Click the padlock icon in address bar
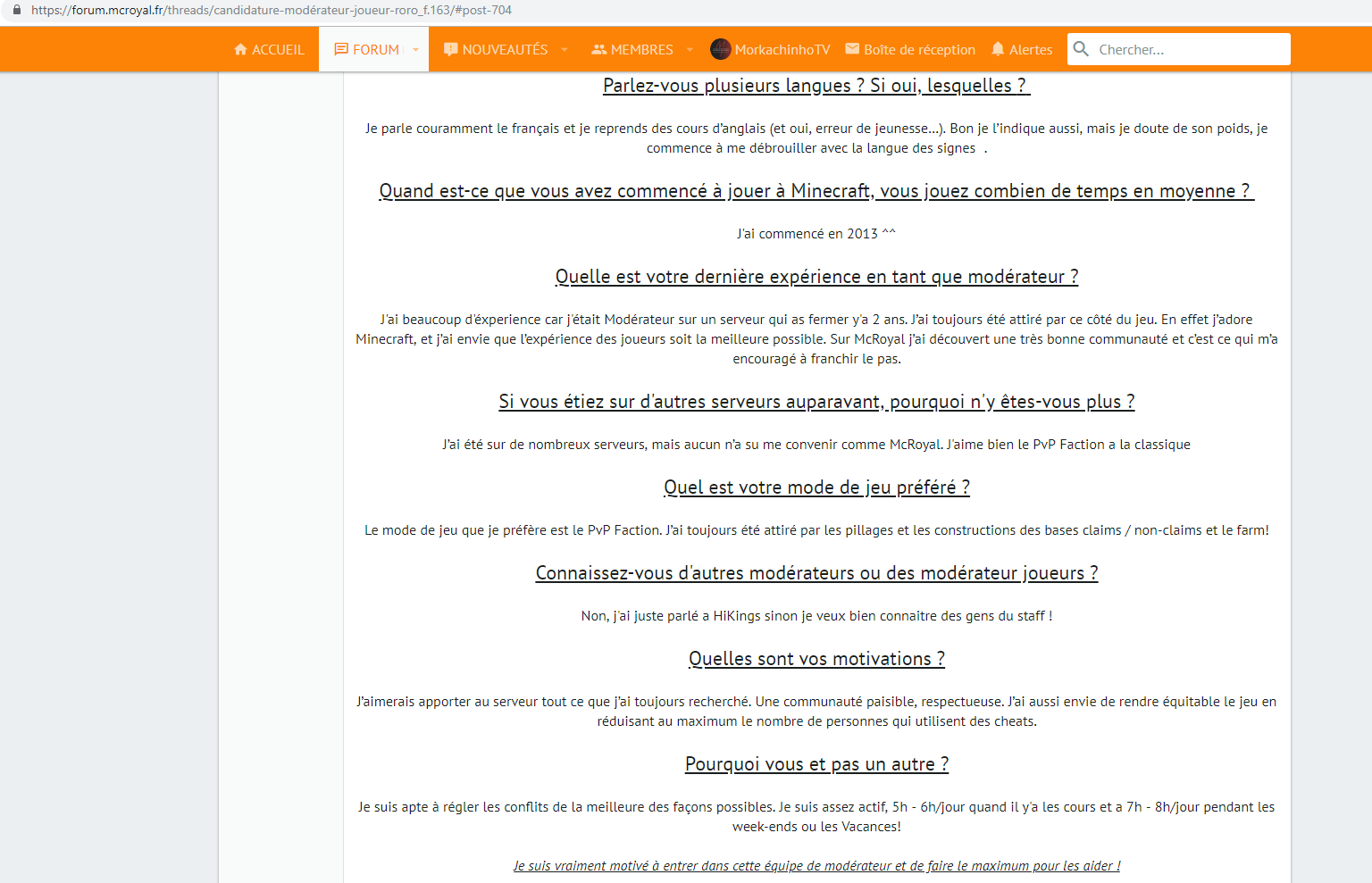This screenshot has height=883, width=1372. tap(16, 10)
